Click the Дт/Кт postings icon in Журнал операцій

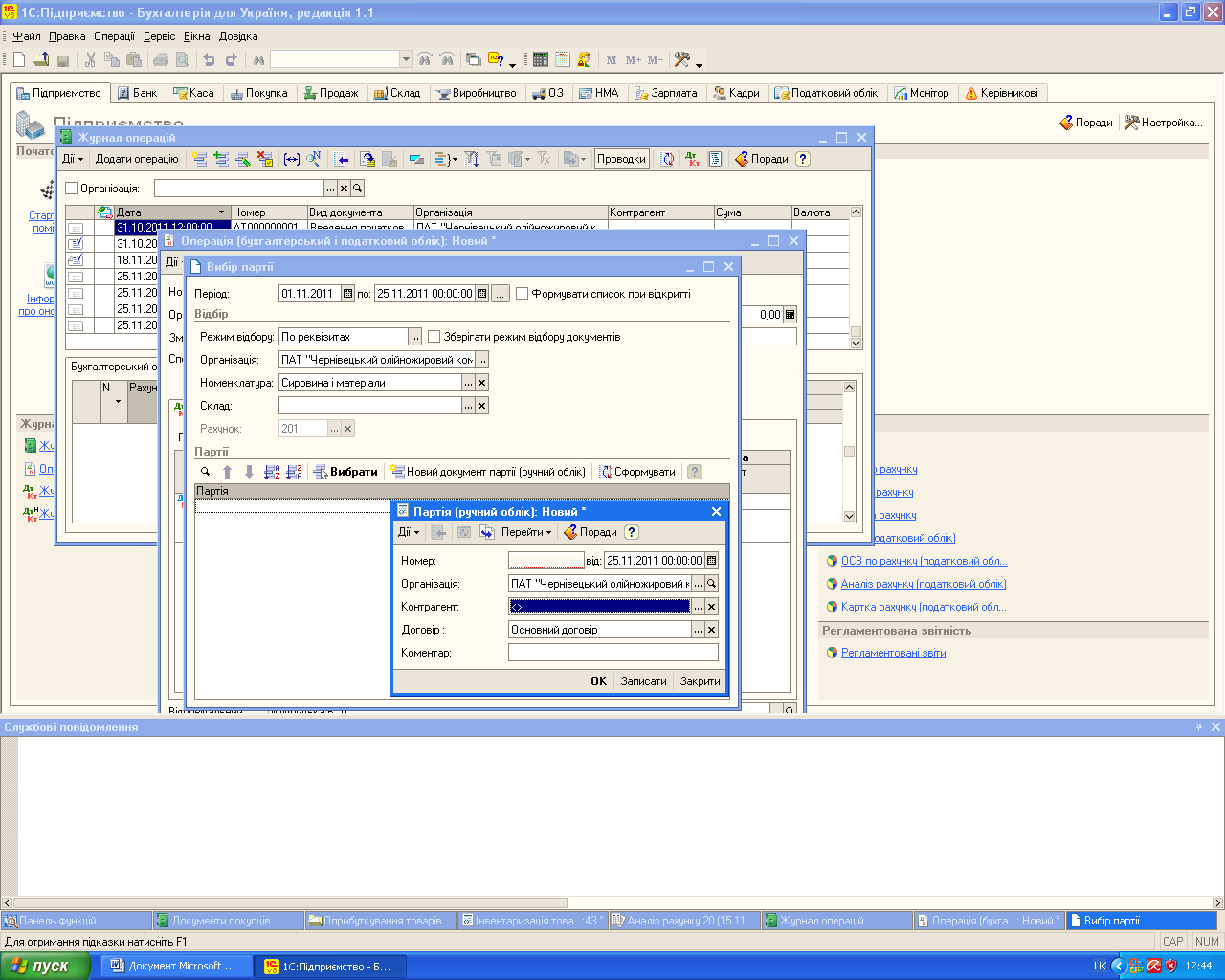692,159
